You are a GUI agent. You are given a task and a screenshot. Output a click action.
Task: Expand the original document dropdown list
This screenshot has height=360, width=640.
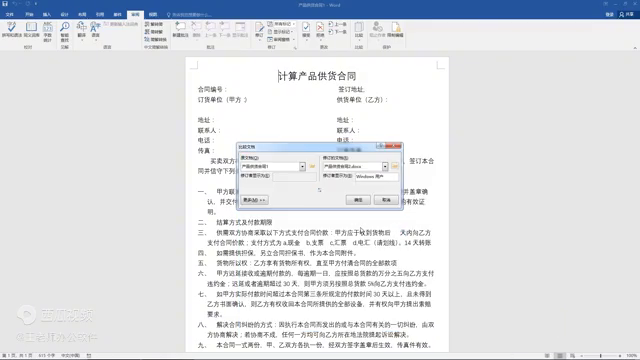(x=302, y=167)
